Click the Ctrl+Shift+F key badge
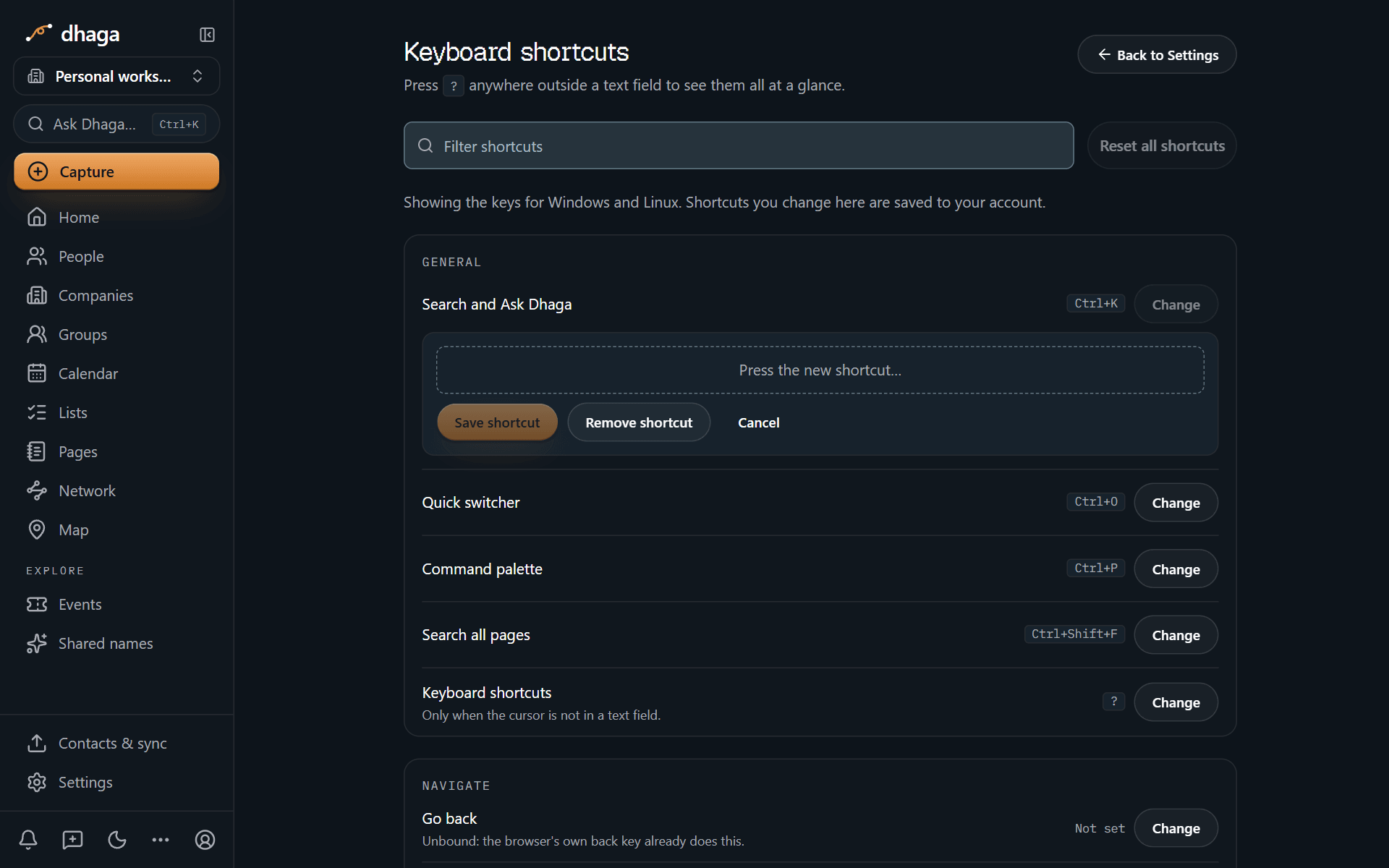The width and height of the screenshot is (1389, 868). click(1074, 634)
